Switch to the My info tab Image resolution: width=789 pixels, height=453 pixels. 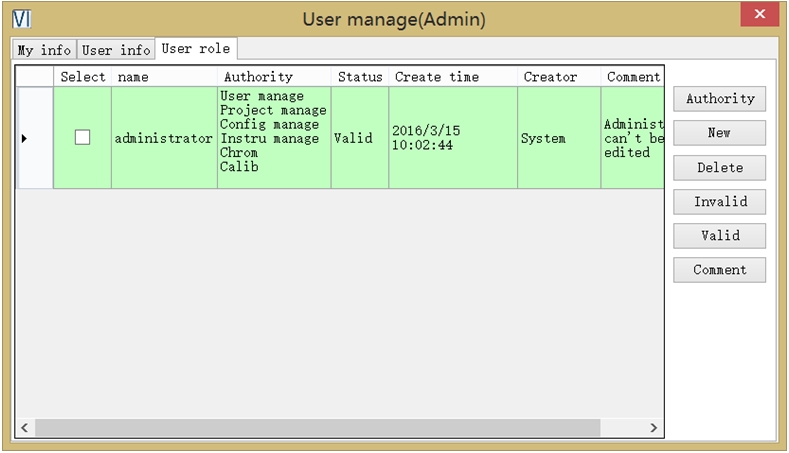coord(44,50)
